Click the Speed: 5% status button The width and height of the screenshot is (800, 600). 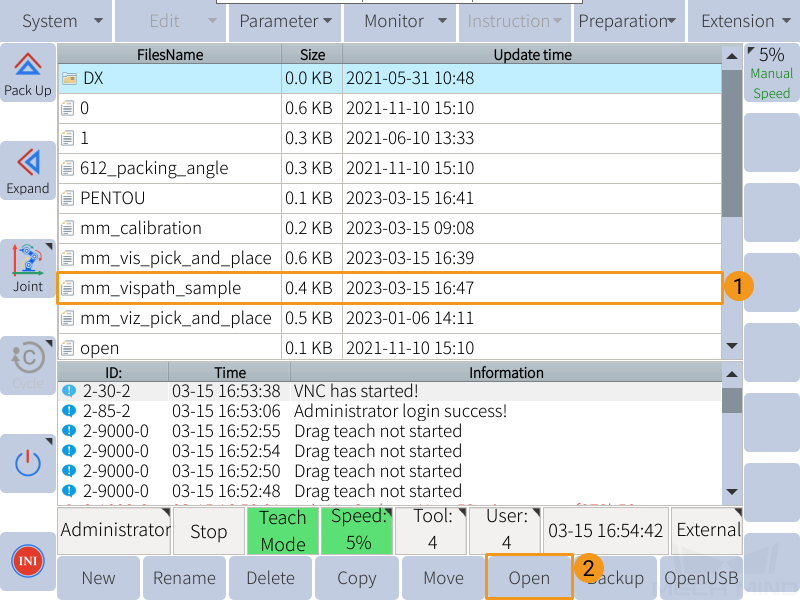(357, 531)
